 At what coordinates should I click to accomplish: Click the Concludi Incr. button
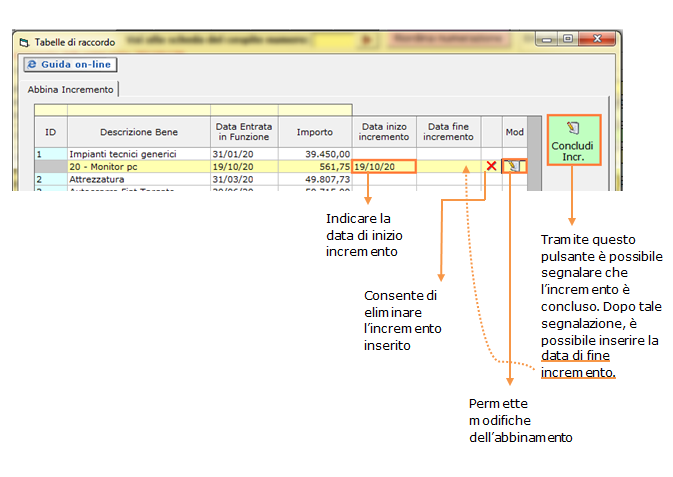pyautogui.click(x=574, y=140)
